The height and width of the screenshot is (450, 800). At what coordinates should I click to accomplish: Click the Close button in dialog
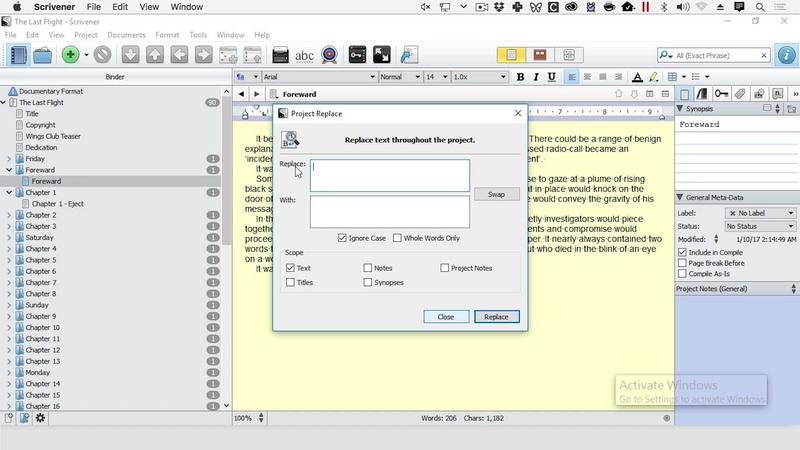coord(445,316)
